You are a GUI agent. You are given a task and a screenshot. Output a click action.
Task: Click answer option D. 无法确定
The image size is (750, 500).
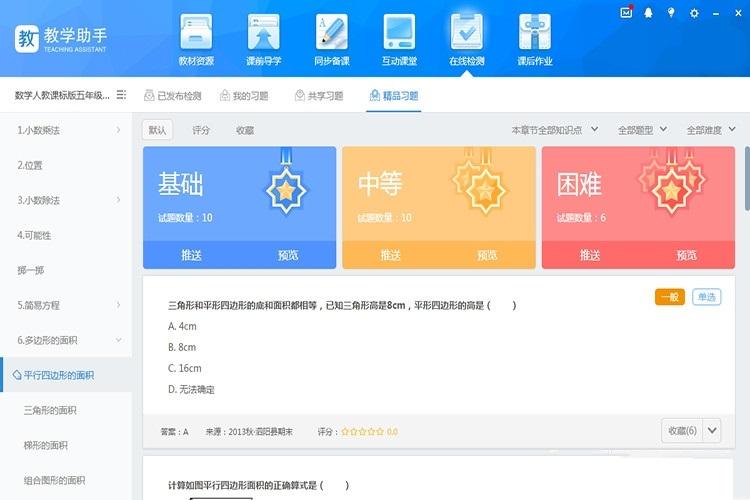tap(191, 389)
